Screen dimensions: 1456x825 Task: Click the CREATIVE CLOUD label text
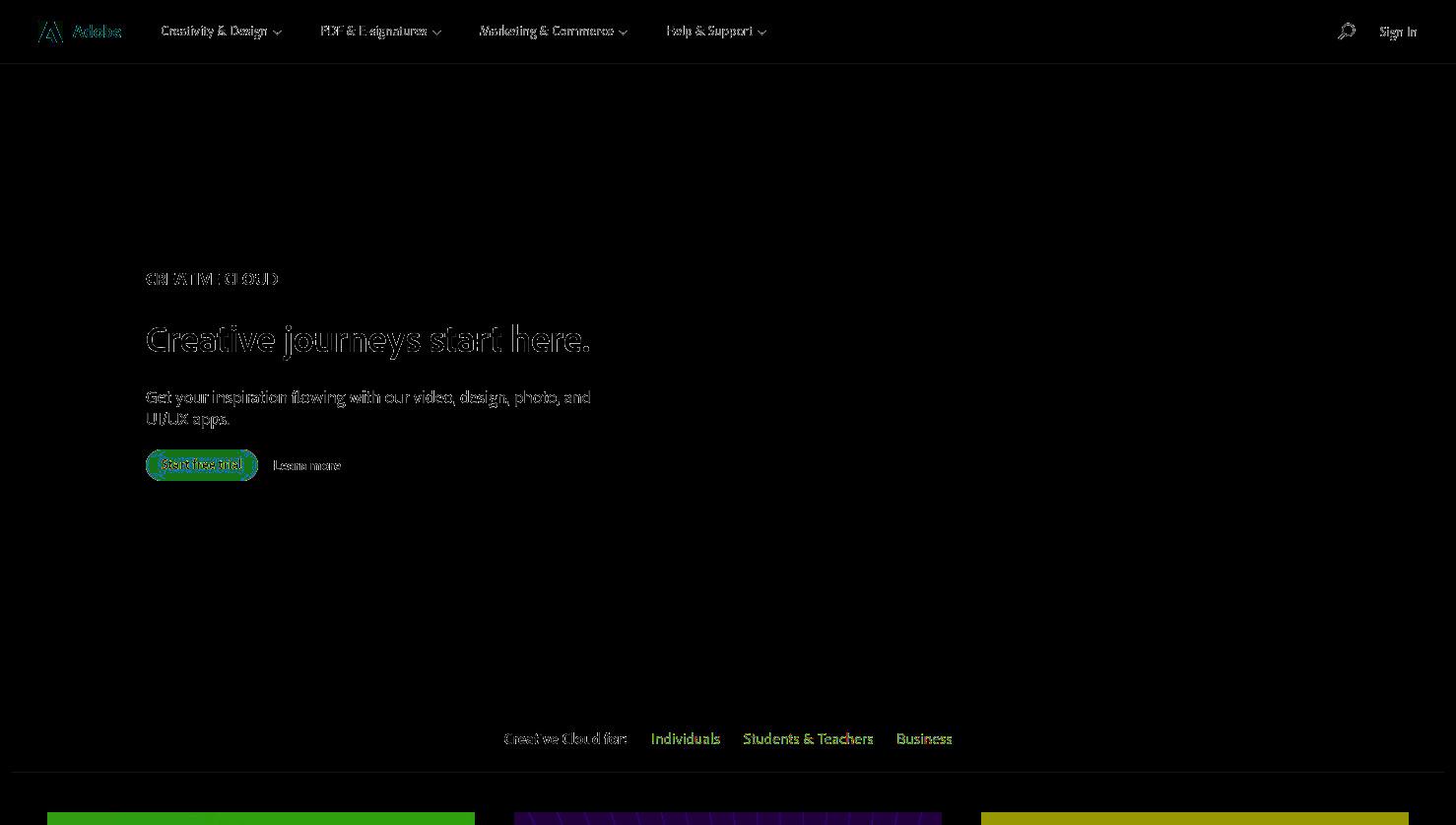[212, 279]
